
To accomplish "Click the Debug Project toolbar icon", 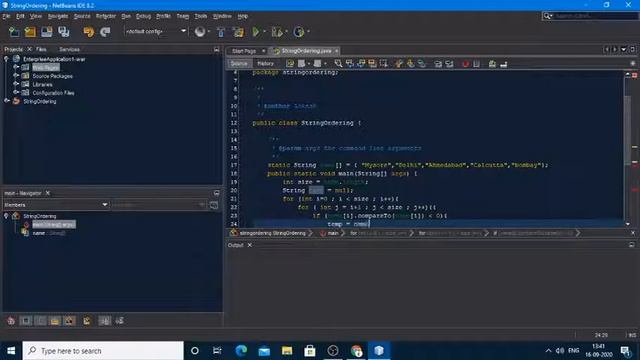I will click(277, 31).
